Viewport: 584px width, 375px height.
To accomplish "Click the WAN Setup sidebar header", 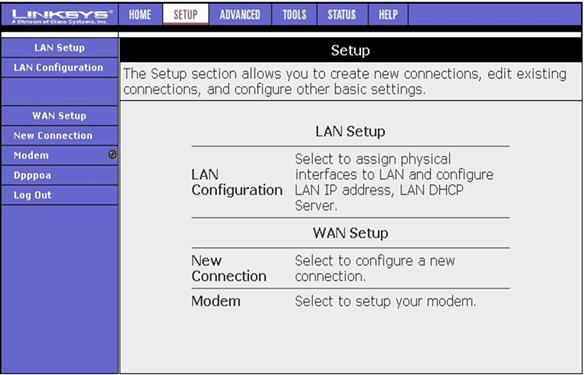I will coord(60,116).
